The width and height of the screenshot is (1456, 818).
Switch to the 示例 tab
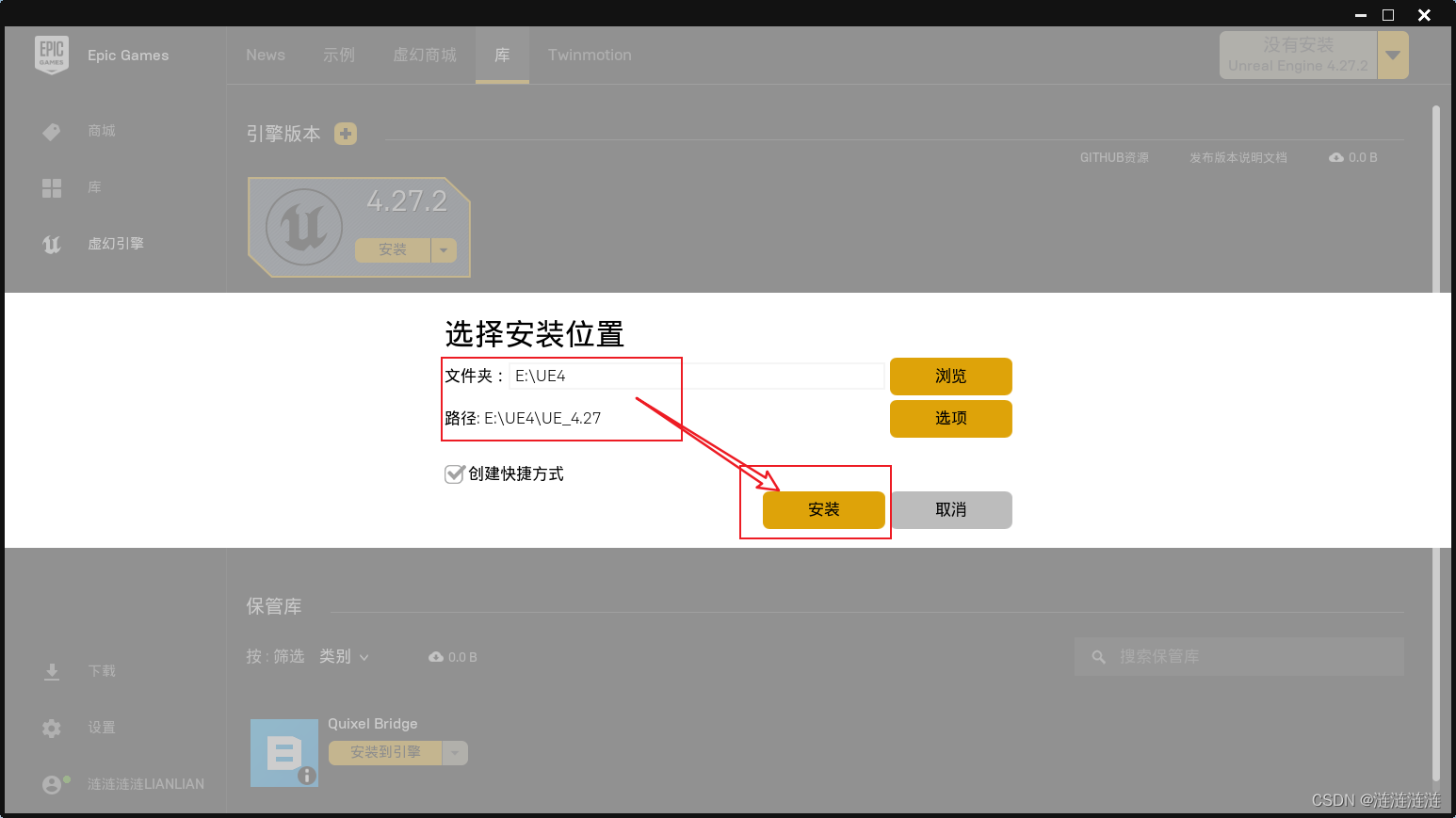click(x=339, y=55)
